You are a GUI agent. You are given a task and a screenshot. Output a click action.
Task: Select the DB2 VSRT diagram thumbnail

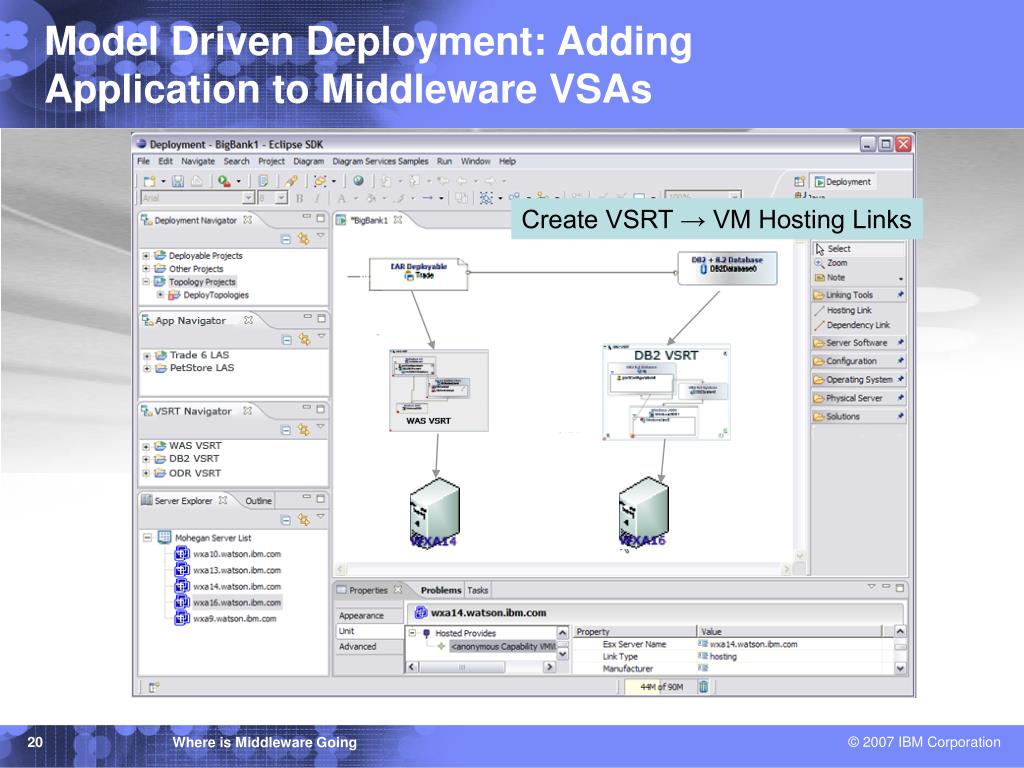point(666,392)
